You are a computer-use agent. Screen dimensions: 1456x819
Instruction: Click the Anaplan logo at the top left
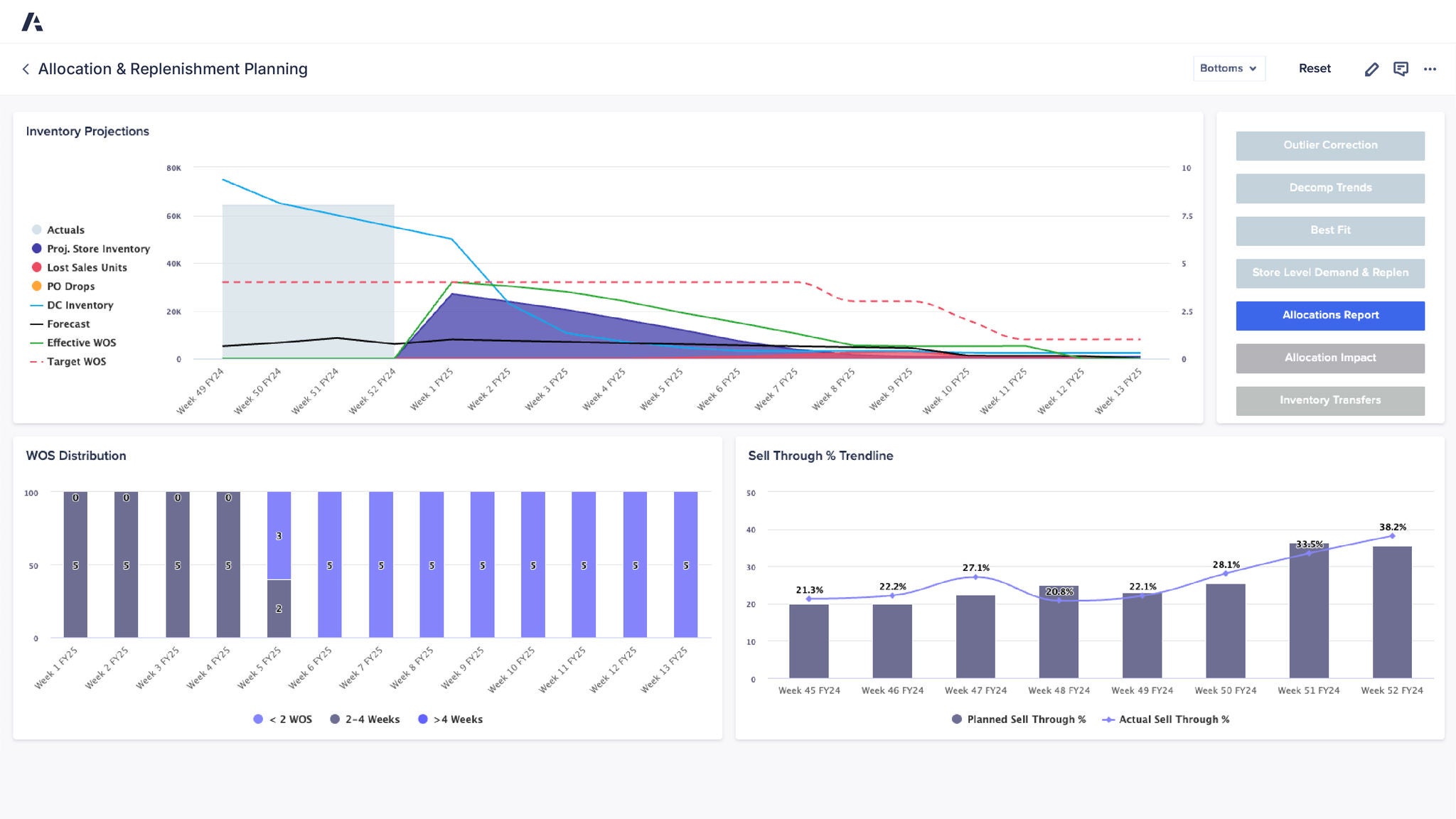coord(33,21)
